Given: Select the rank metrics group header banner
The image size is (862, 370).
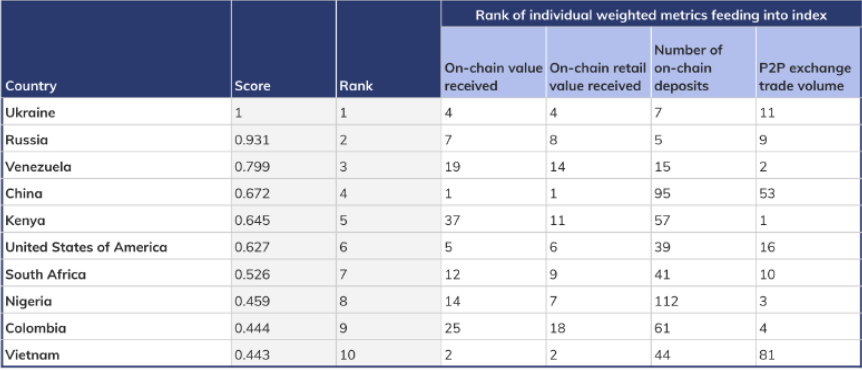Looking at the screenshot, I should [x=651, y=14].
